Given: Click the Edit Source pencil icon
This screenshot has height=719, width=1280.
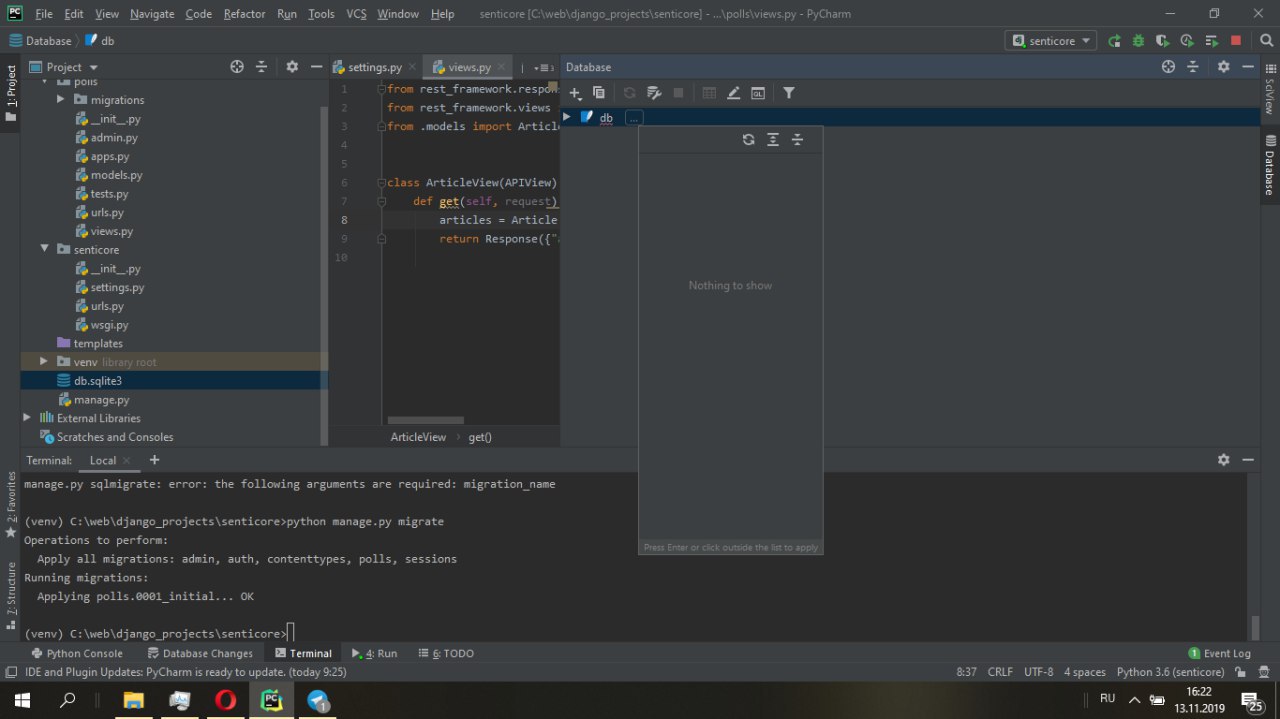Looking at the screenshot, I should tap(733, 93).
